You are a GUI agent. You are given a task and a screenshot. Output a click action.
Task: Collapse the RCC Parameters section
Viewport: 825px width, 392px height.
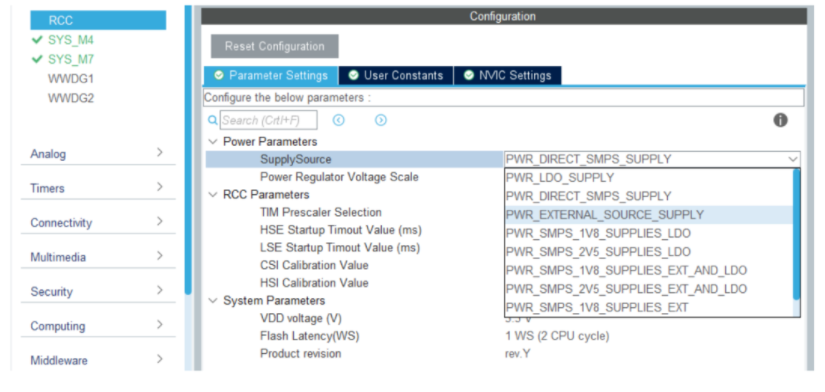213,195
